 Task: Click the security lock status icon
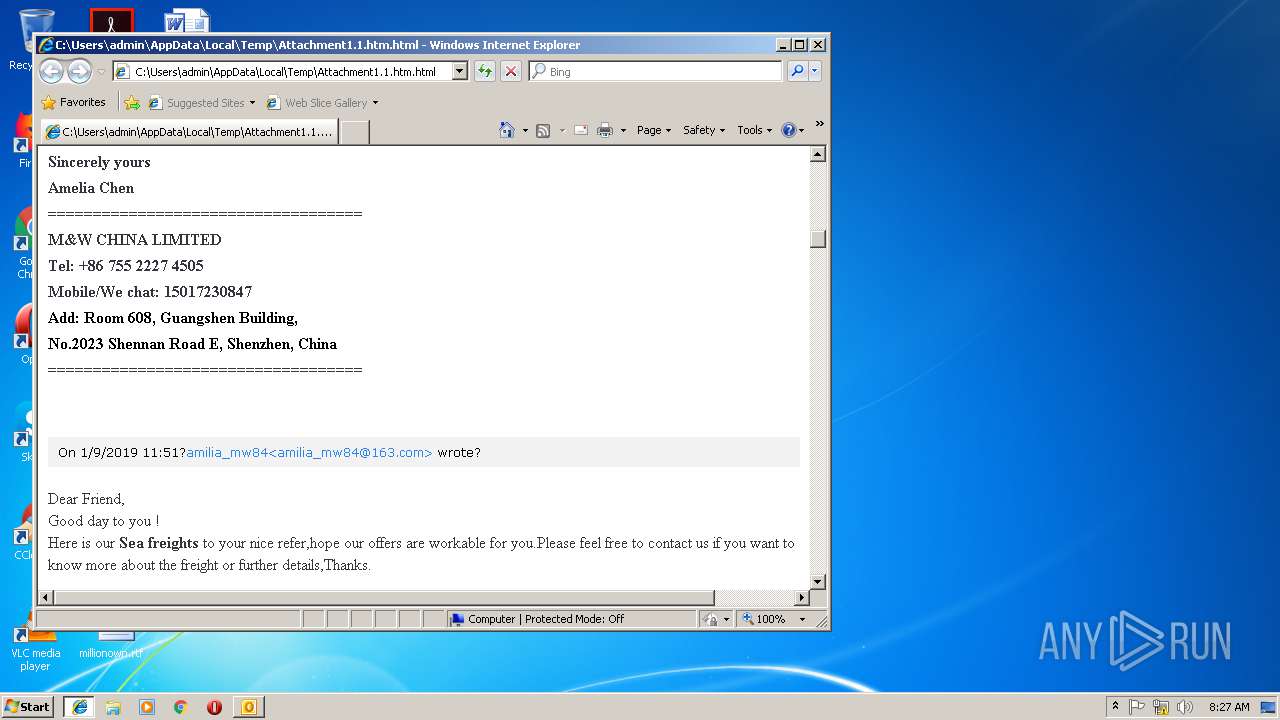point(710,619)
